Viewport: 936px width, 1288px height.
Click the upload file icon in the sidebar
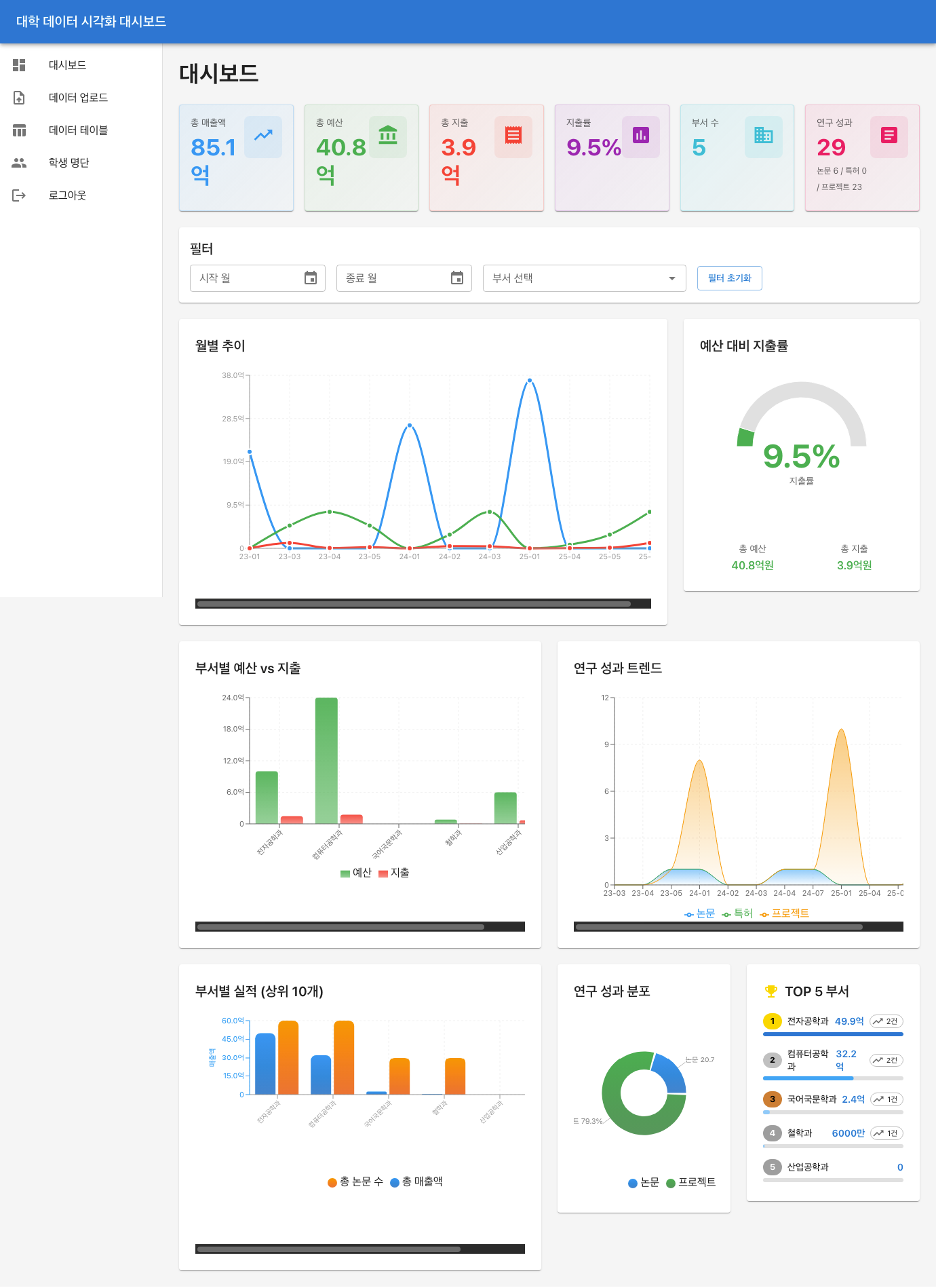click(x=19, y=98)
